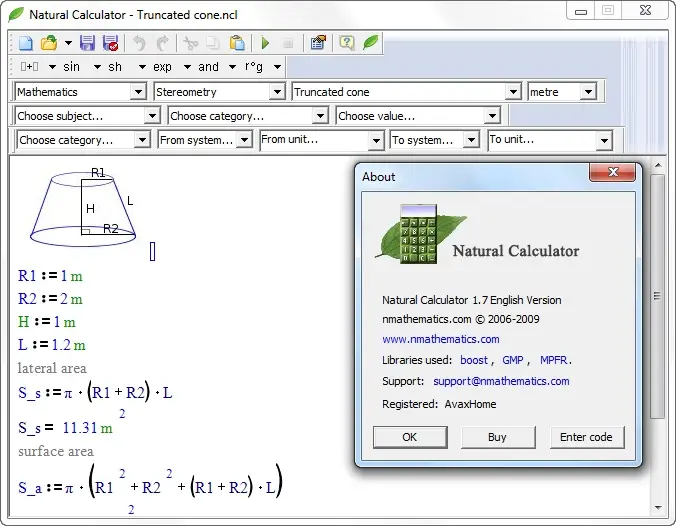Copy selection using the copy icon
676x526 pixels.
tap(213, 43)
